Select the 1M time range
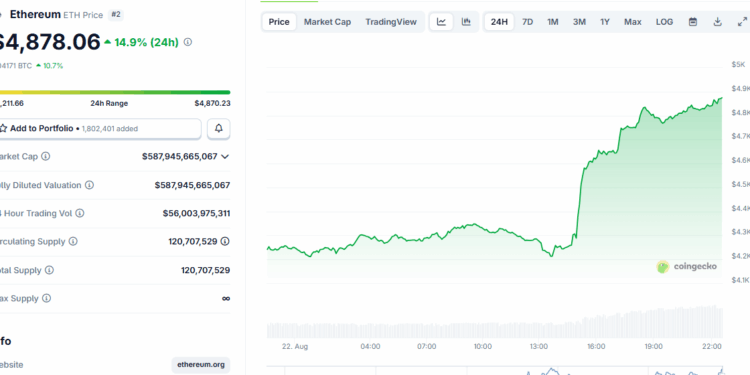 pos(552,22)
